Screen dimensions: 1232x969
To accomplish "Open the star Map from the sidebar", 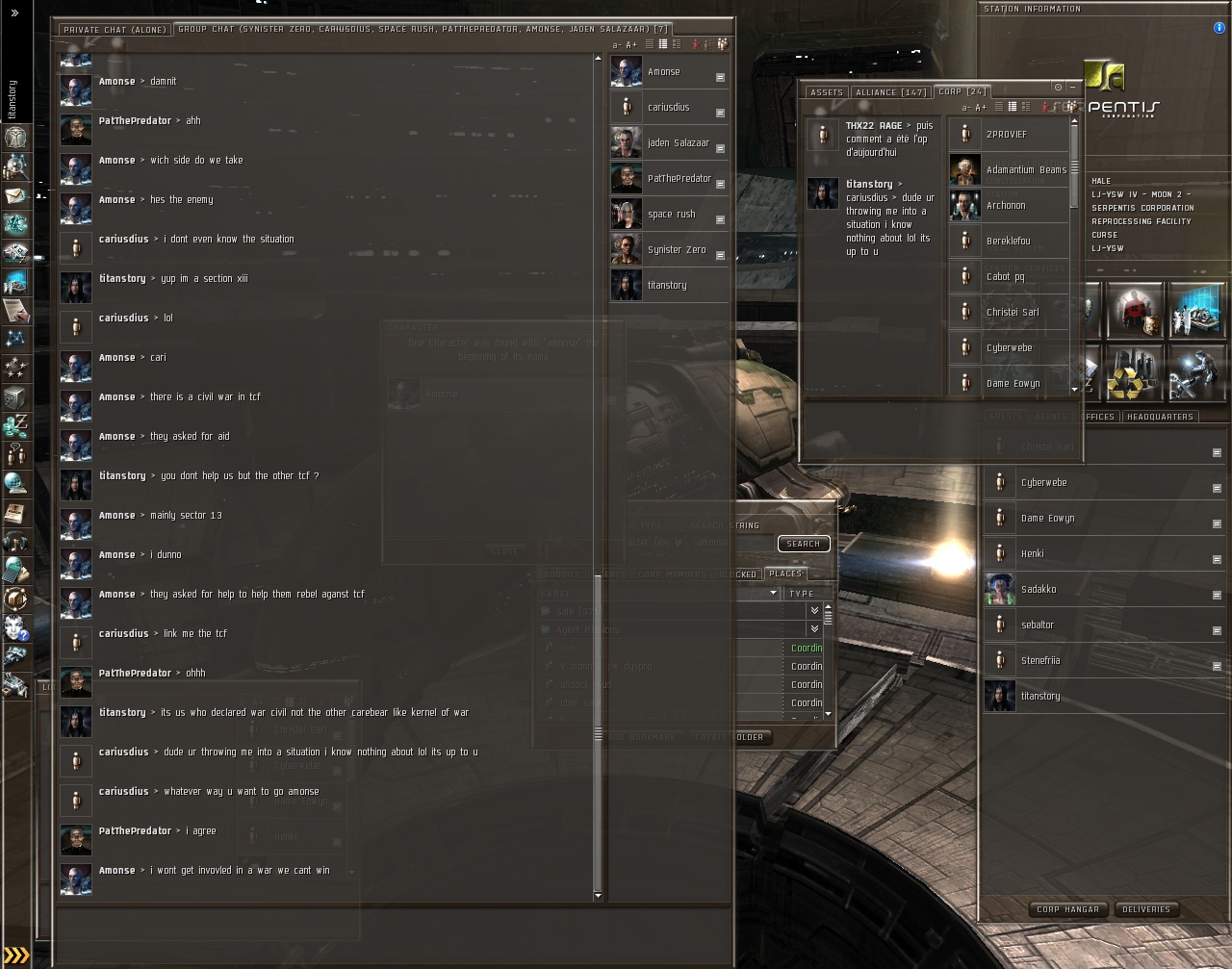I will pos(15,340).
